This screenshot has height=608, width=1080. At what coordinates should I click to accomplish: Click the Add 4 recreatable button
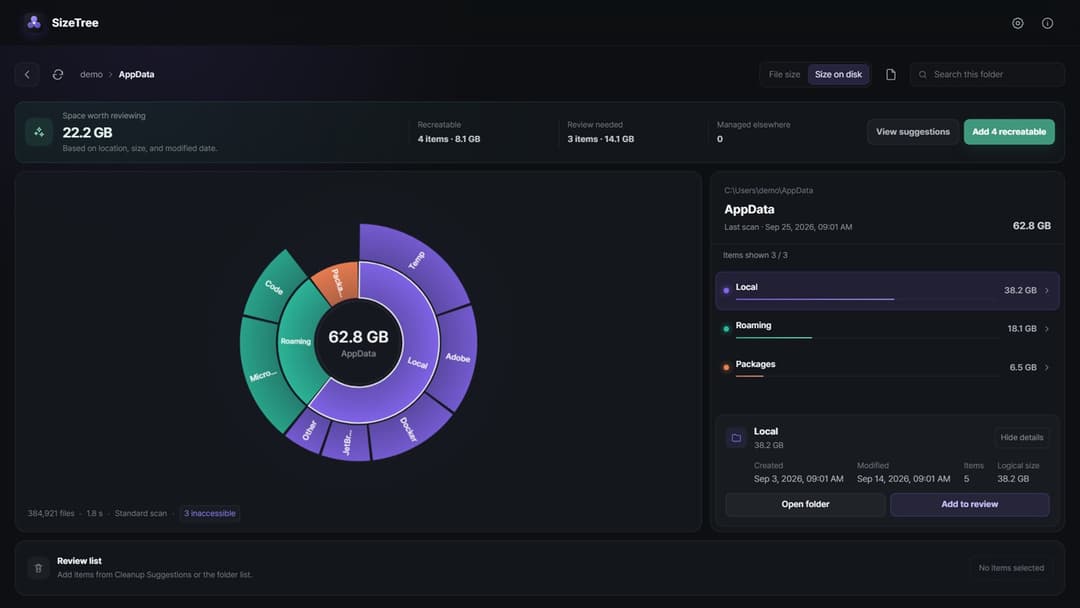(1009, 132)
